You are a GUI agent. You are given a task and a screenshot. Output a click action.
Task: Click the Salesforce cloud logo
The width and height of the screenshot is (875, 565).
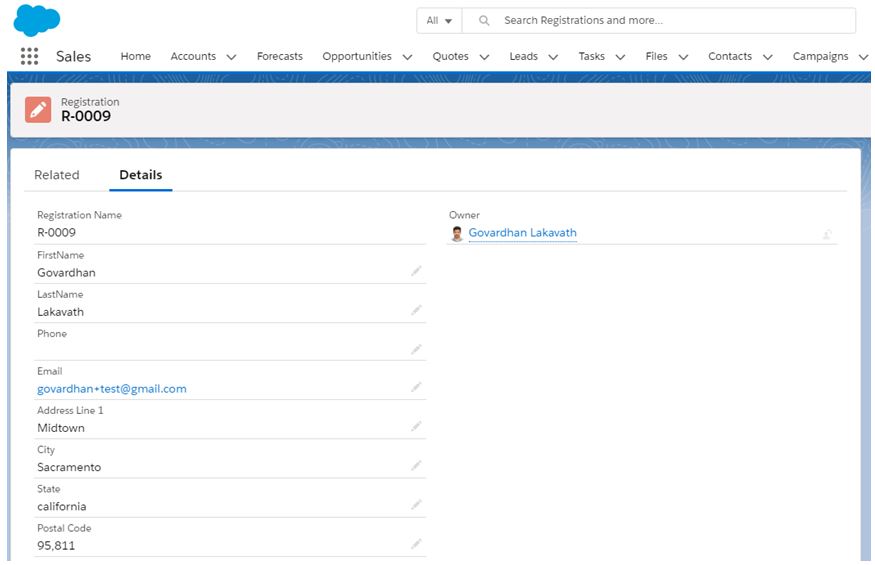[x=37, y=20]
